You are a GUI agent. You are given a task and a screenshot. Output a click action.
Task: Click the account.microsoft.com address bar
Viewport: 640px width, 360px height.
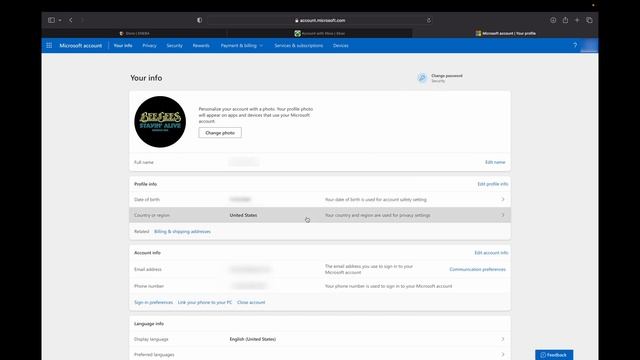pos(320,20)
